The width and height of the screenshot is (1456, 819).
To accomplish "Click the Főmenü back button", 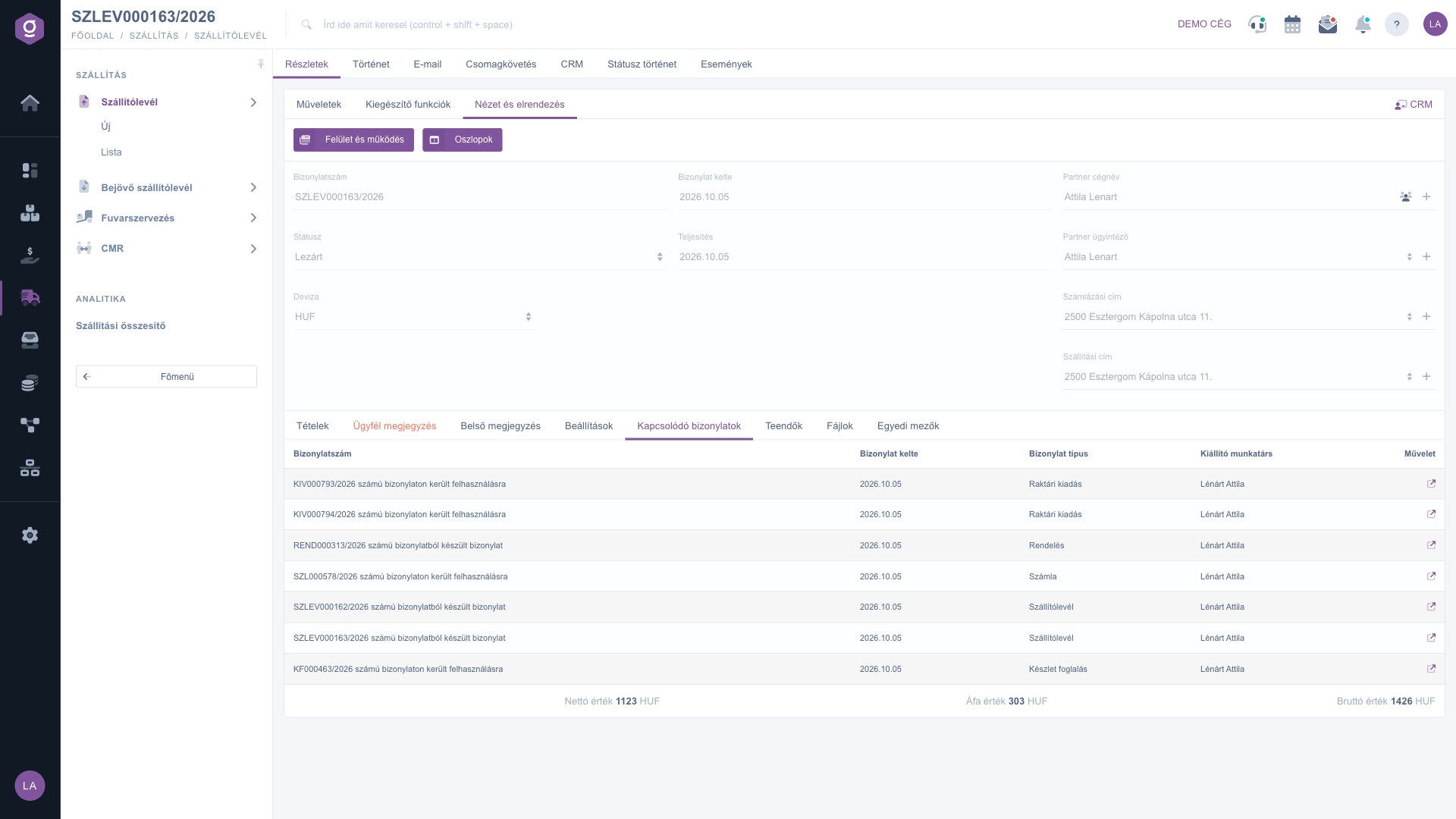I will 166,376.
